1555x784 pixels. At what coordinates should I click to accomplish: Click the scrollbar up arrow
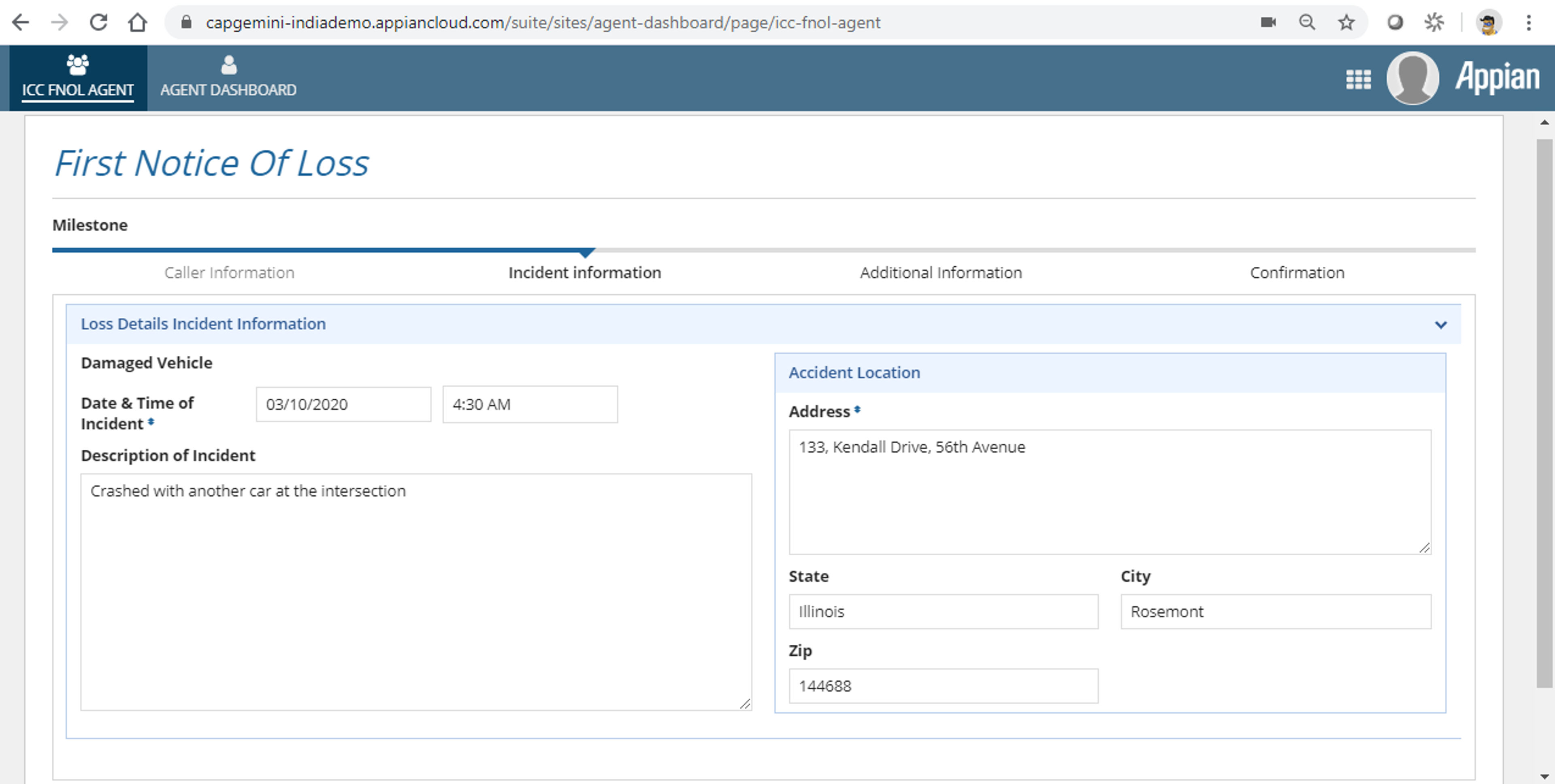point(1544,123)
